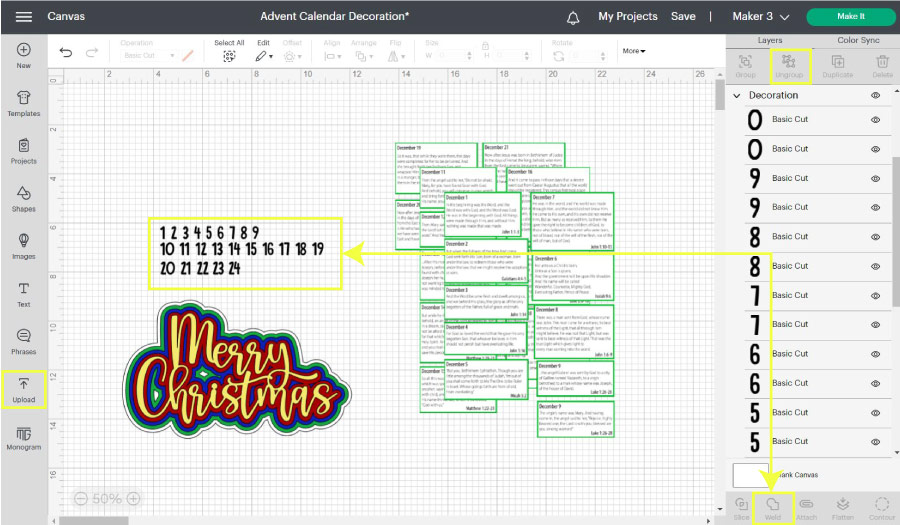Expand the More toolbar options
900x525 pixels.
[x=634, y=51]
